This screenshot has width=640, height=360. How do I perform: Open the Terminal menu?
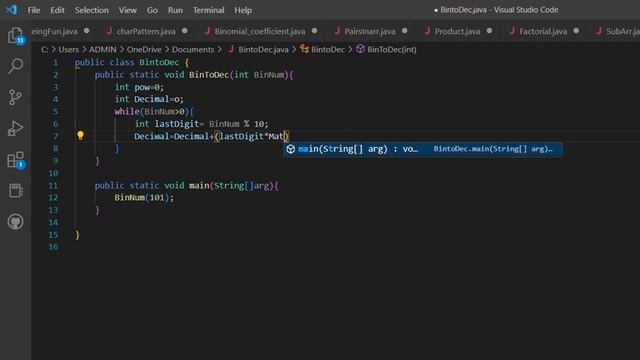point(209,10)
